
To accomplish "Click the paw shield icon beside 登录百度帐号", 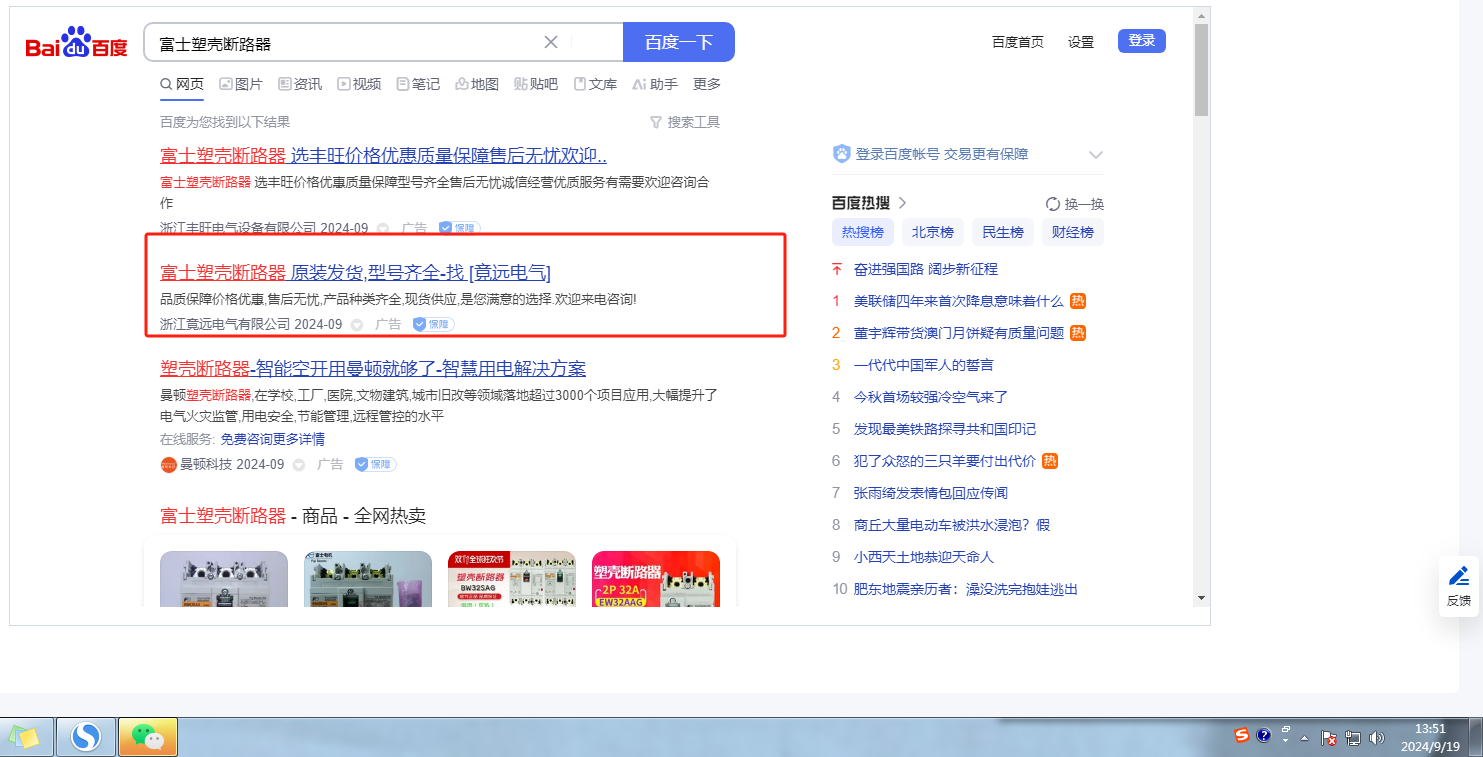I will point(841,154).
